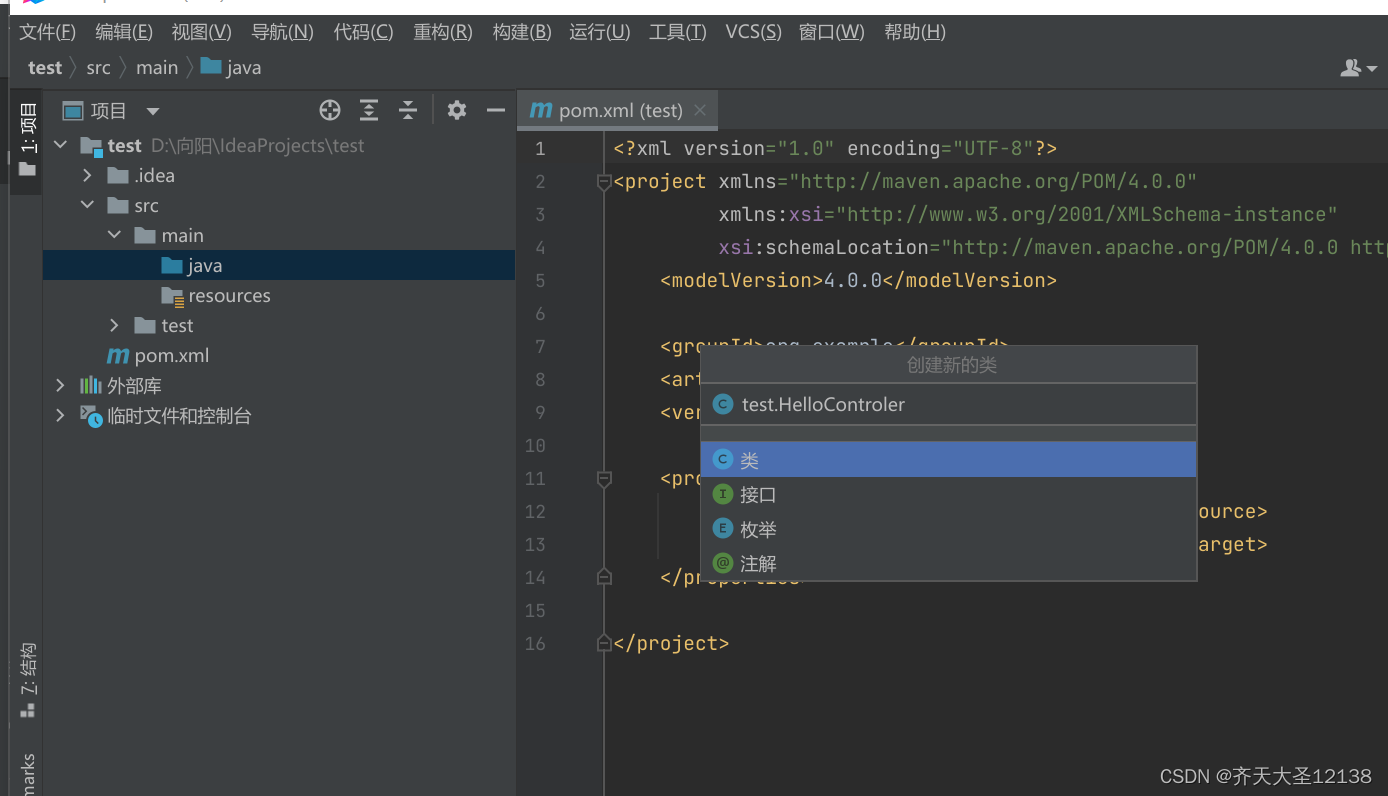Open the 编辑(E) menu
The width and height of the screenshot is (1388, 796).
tap(124, 32)
